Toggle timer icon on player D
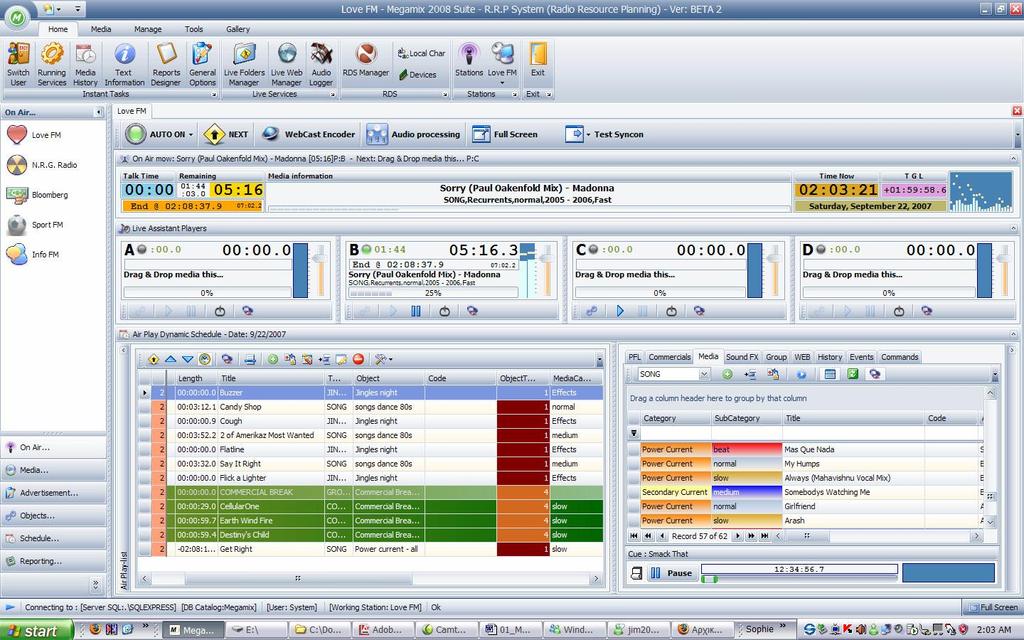The width and height of the screenshot is (1024, 640). [x=899, y=312]
